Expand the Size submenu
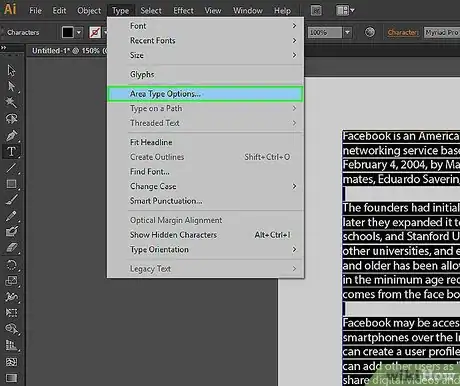The width and height of the screenshot is (460, 386). click(x=205, y=55)
